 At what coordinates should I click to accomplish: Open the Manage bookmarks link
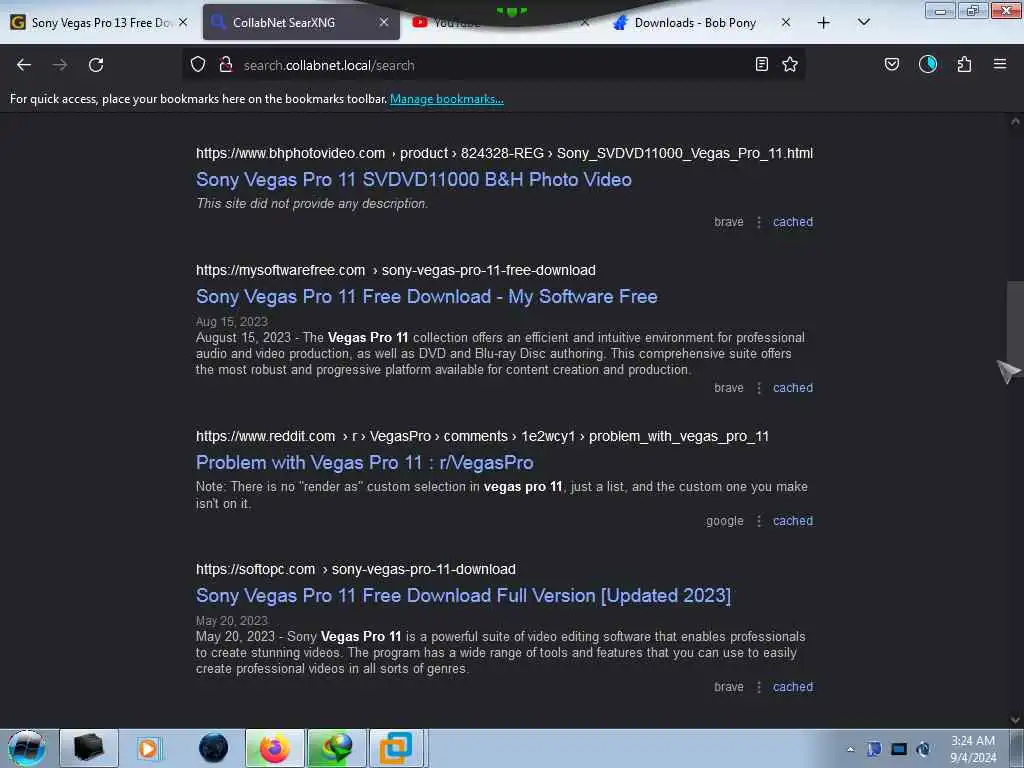tap(447, 99)
